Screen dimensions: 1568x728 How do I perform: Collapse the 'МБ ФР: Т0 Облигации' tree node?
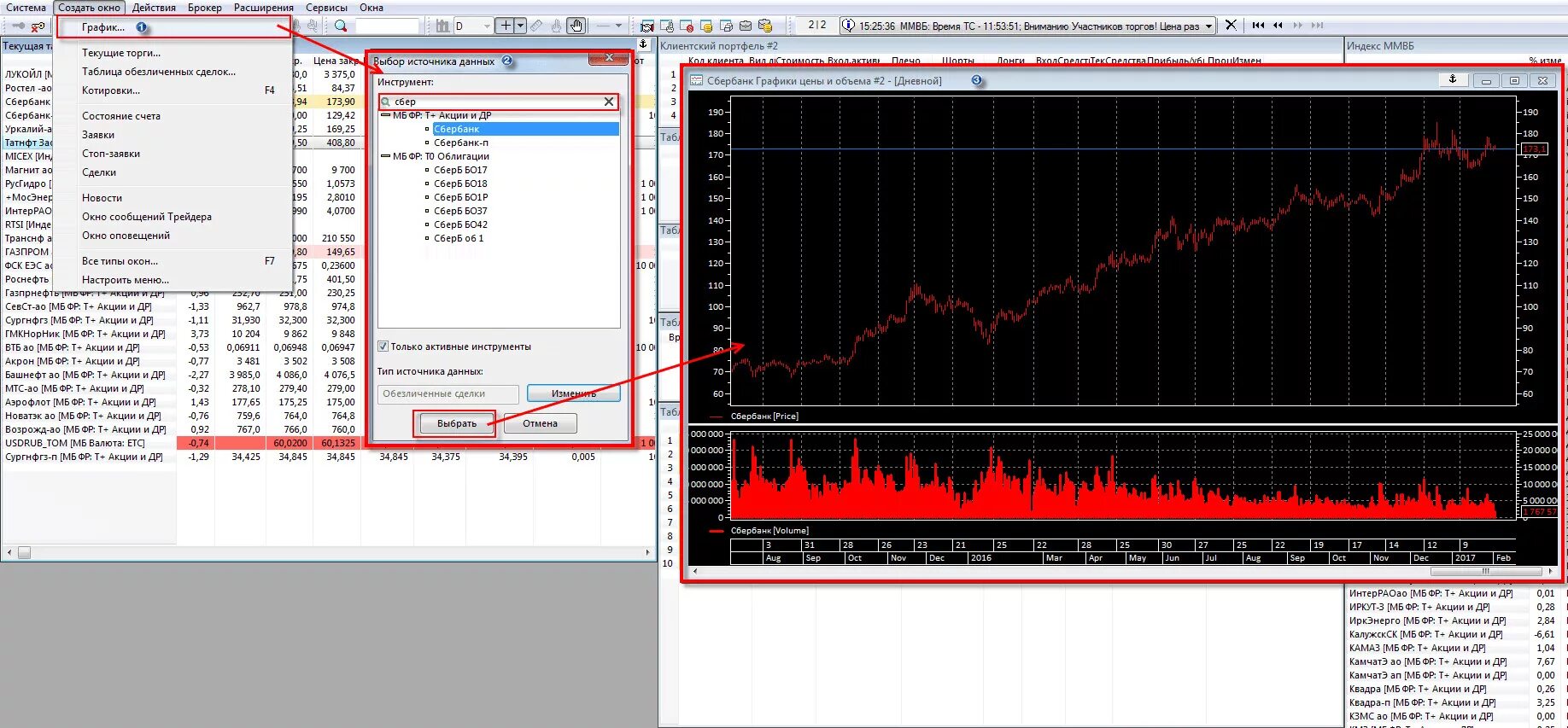tap(385, 156)
